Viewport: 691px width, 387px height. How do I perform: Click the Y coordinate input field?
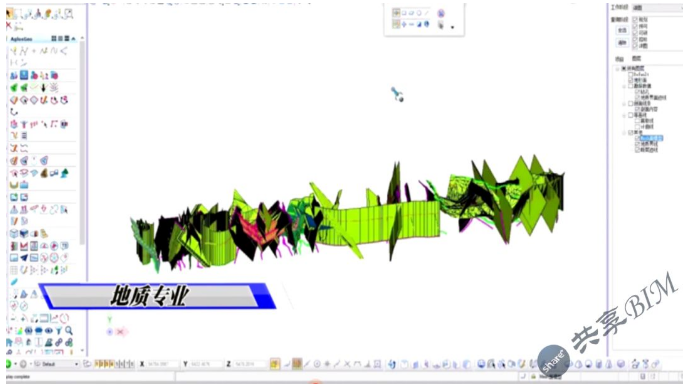click(206, 364)
